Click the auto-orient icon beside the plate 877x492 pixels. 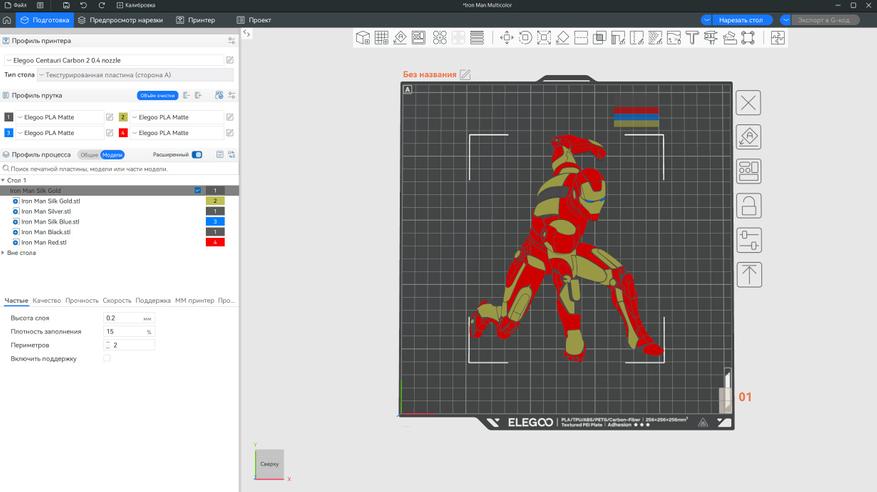[749, 137]
